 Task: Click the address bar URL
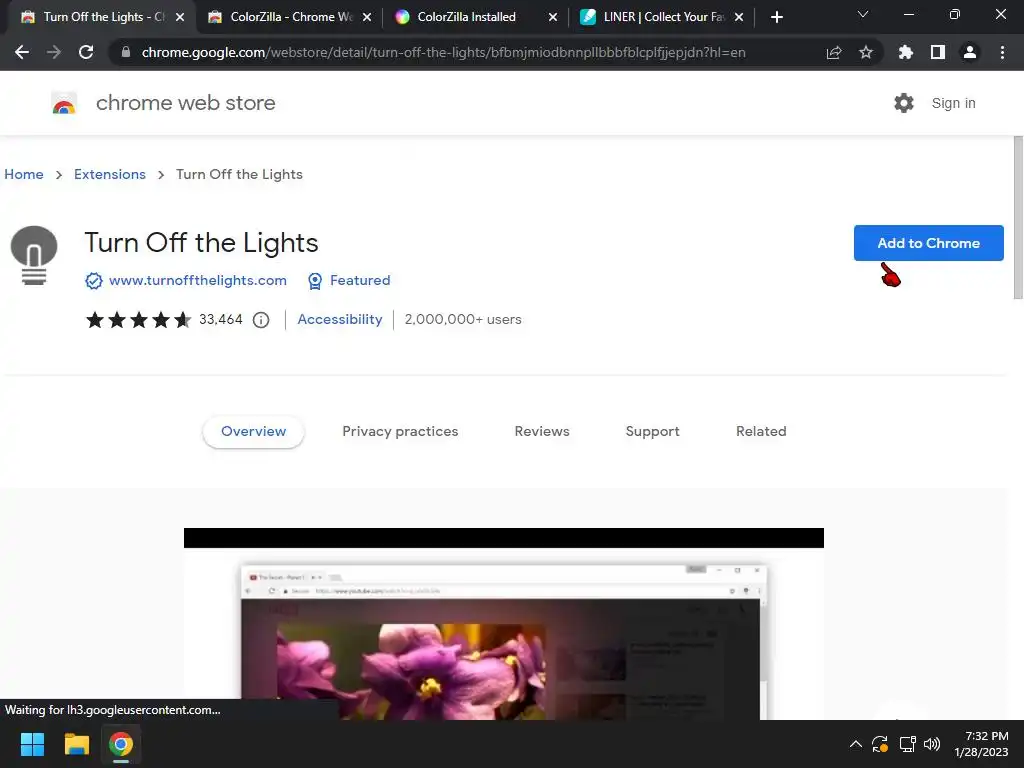(443, 52)
